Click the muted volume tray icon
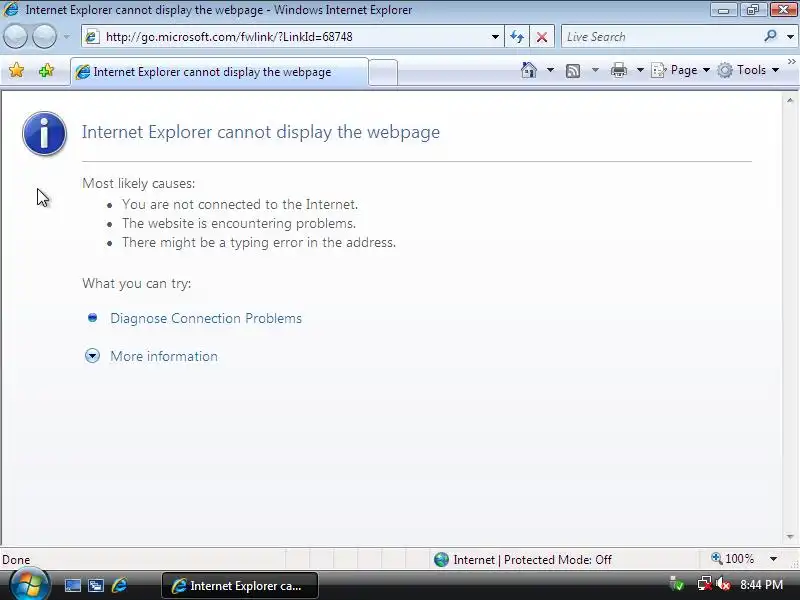This screenshot has width=800, height=600. (722, 584)
